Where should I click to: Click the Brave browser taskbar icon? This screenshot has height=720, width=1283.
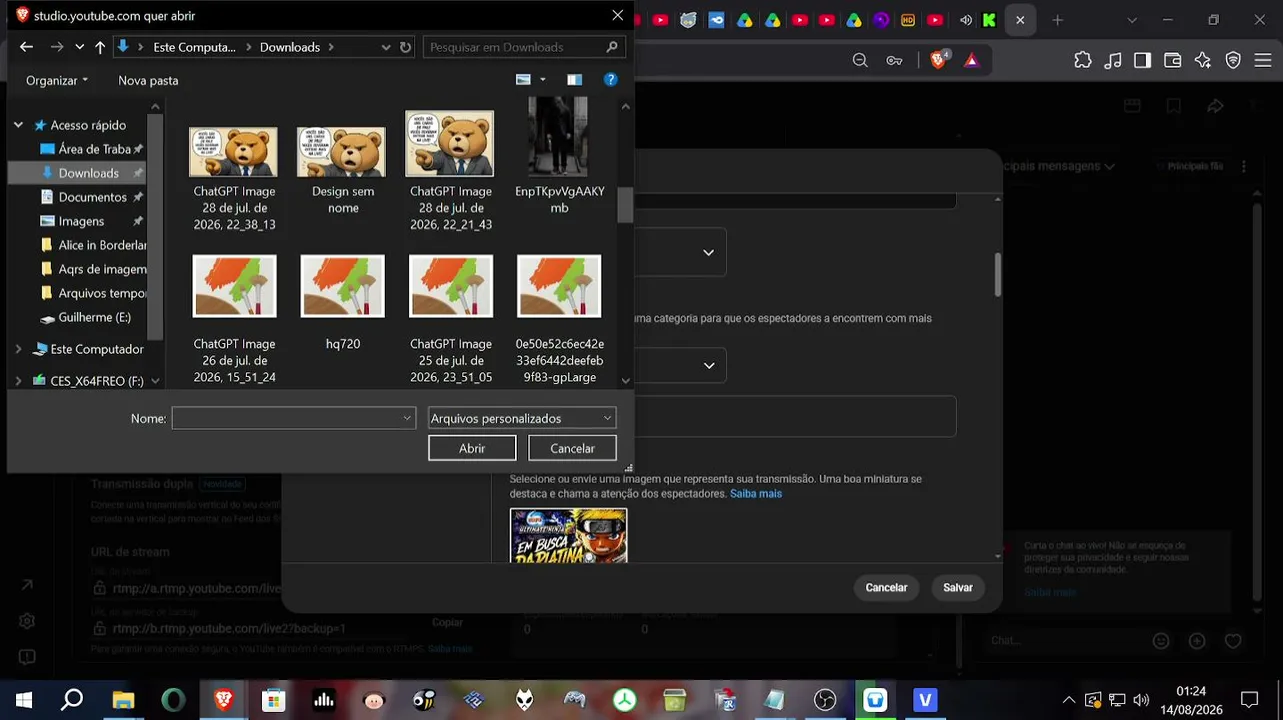coord(223,700)
